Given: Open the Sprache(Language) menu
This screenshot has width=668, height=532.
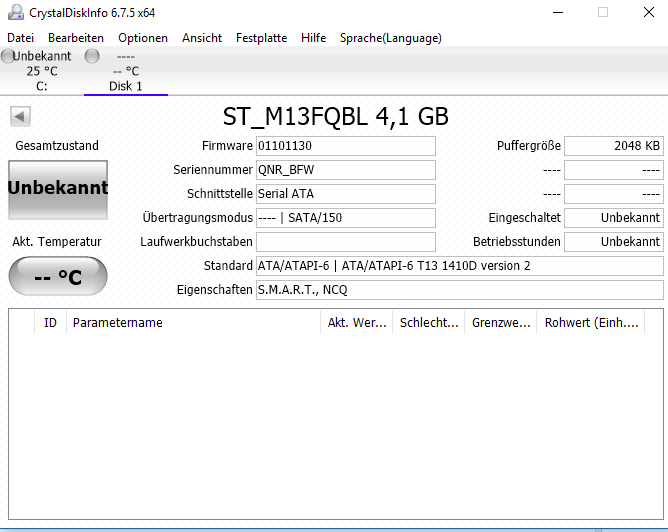Looking at the screenshot, I should tap(391, 38).
